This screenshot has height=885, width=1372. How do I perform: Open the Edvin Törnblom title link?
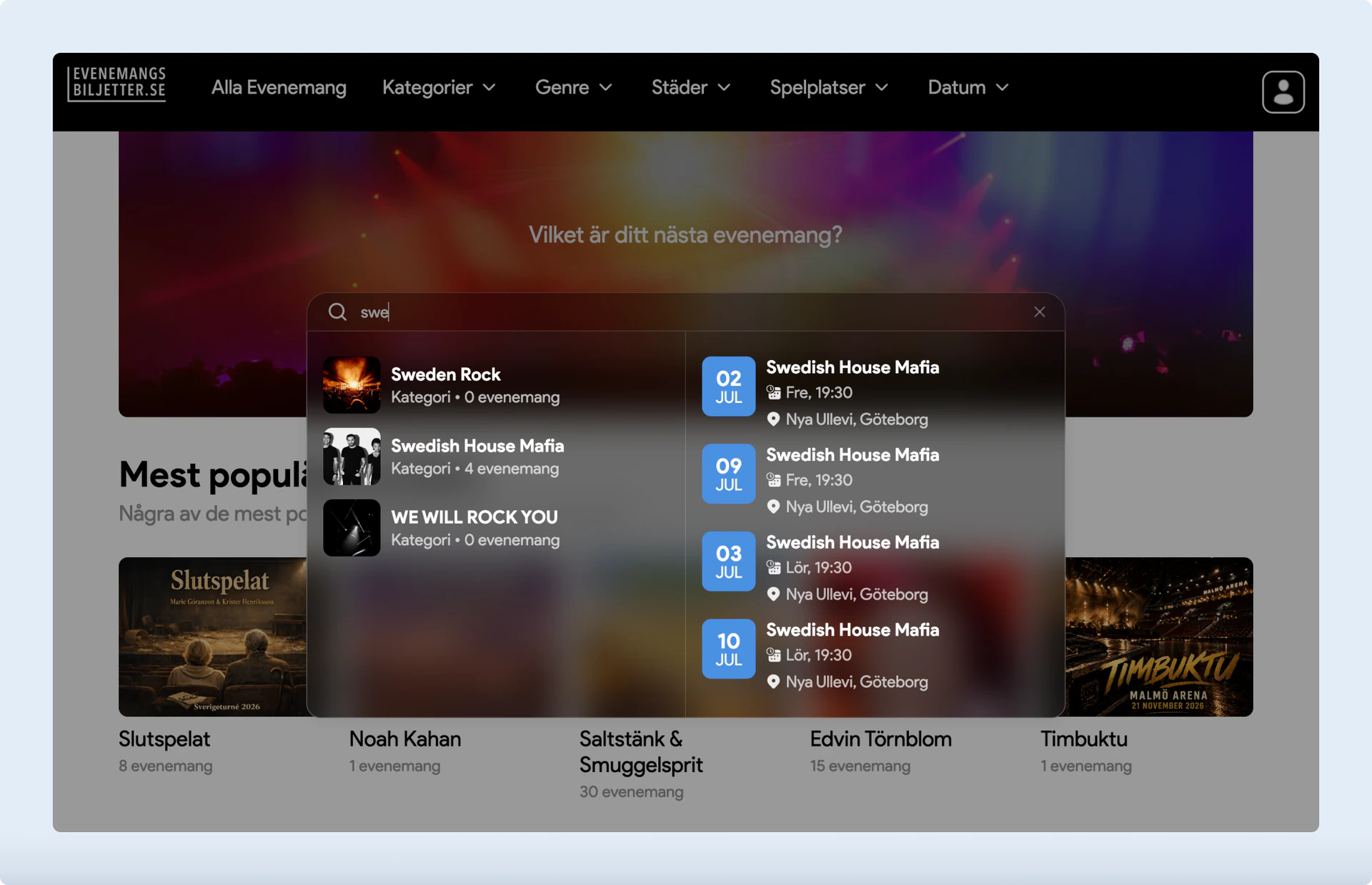(880, 739)
